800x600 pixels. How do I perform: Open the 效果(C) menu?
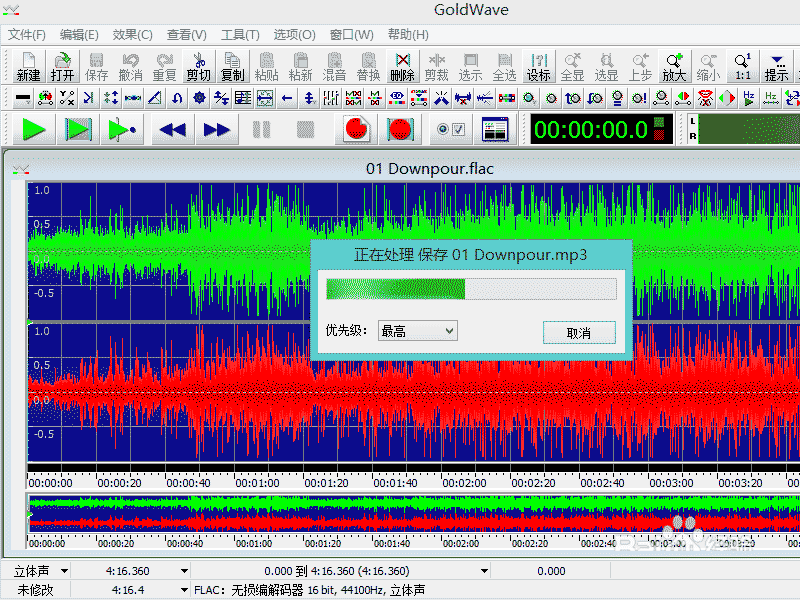(130, 33)
